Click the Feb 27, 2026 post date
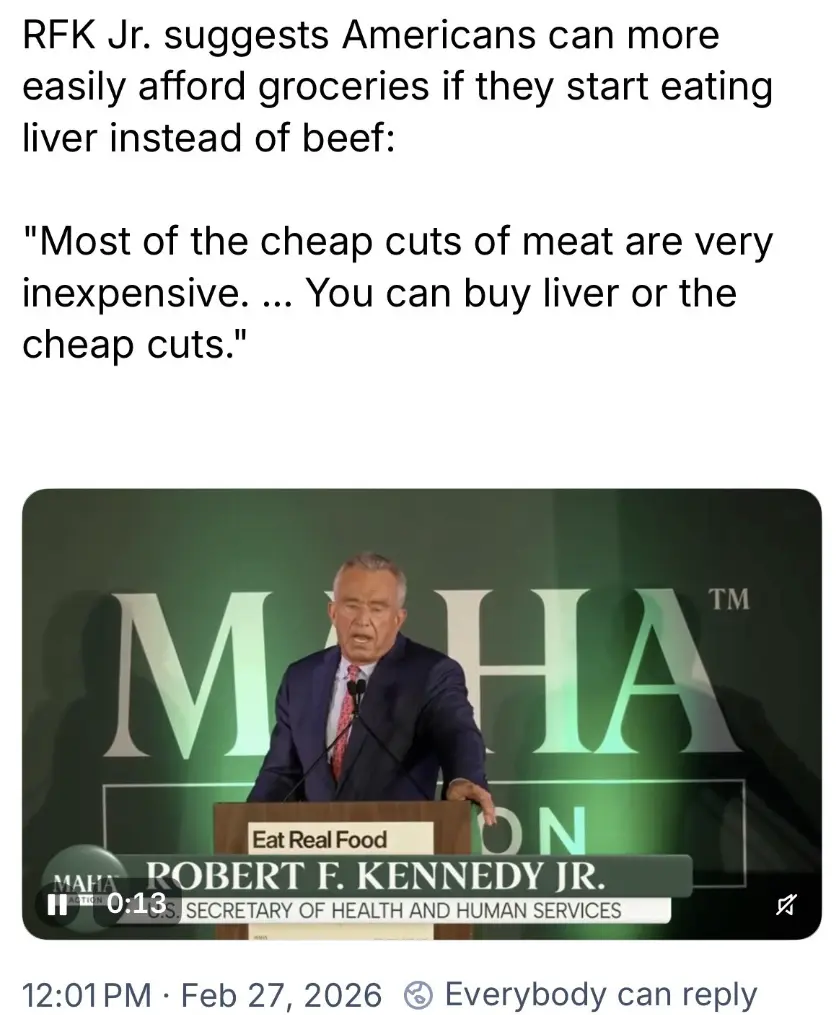 (283, 995)
